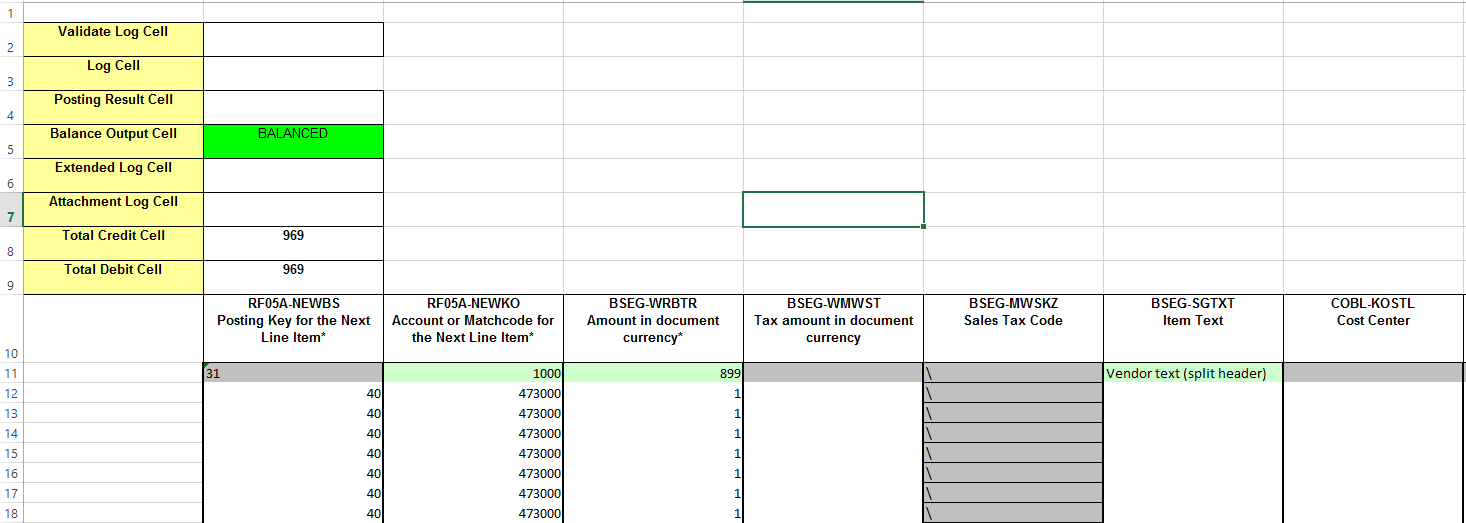Screen dimensions: 1466x523
Task: Click posting key 40 in row 12
Action: point(293,393)
